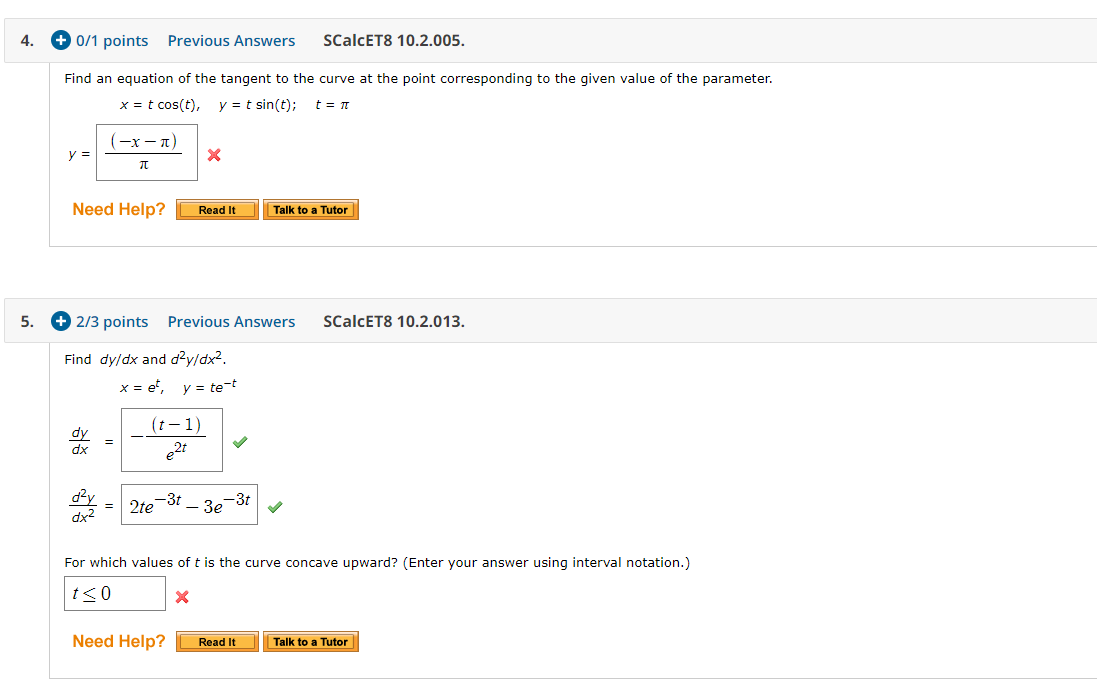Image resolution: width=1097 pixels, height=696 pixels.
Task: Click the plus icon next to 0/1 points
Action: point(60,41)
